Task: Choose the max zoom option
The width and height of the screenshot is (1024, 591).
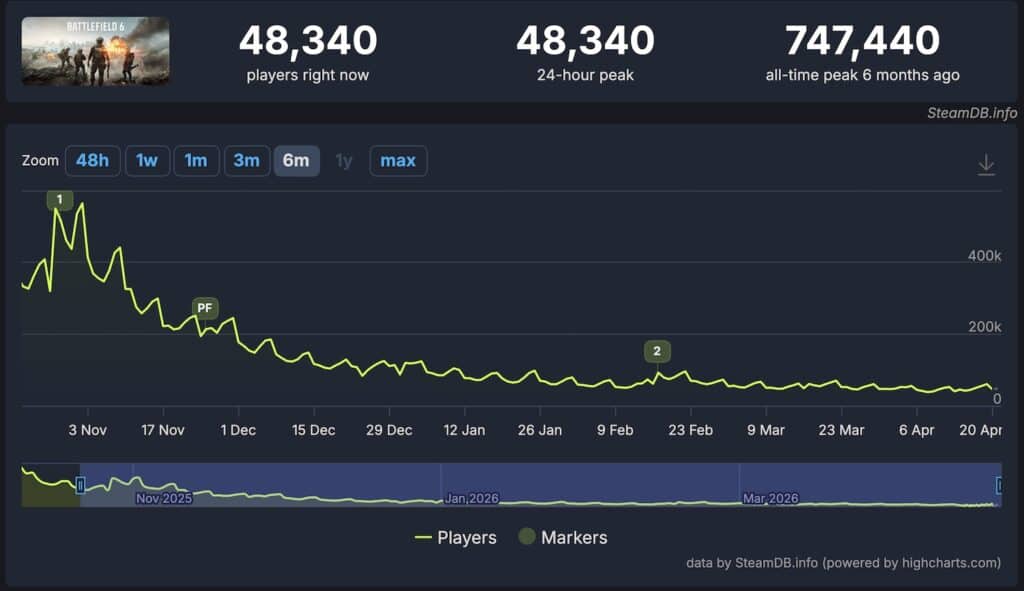Action: (398, 161)
